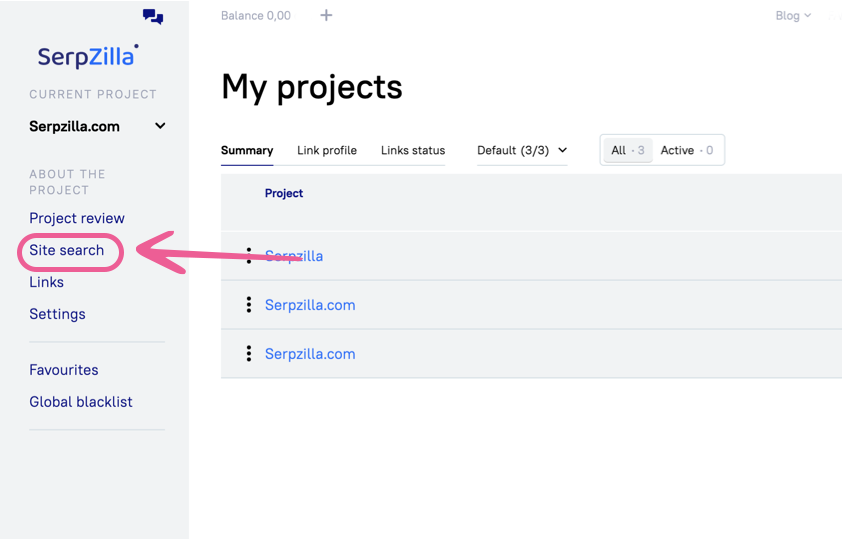Click the Project column header
This screenshot has height=539, width=843.
[x=284, y=193]
